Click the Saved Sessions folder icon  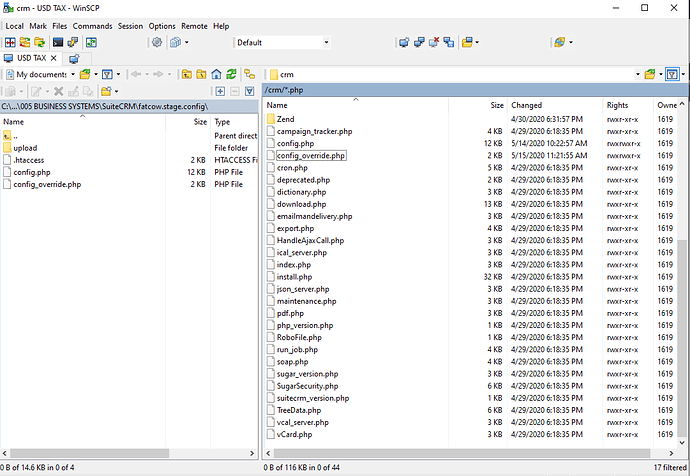click(x=467, y=42)
